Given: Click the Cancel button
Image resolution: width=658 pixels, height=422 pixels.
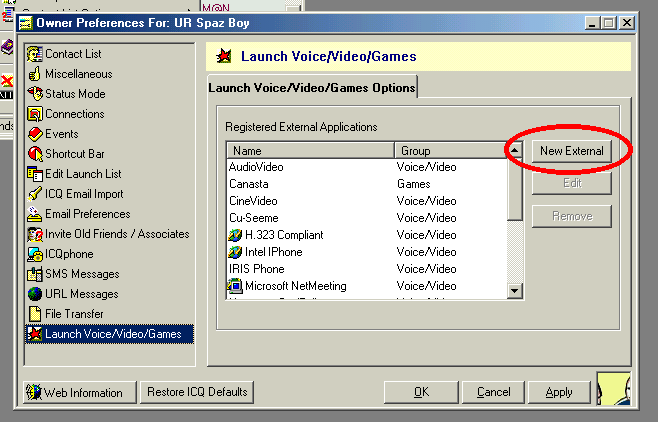Looking at the screenshot, I should 493,392.
